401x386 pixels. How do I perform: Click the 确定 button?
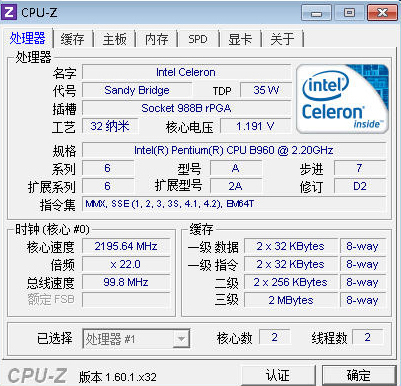tap(359, 375)
